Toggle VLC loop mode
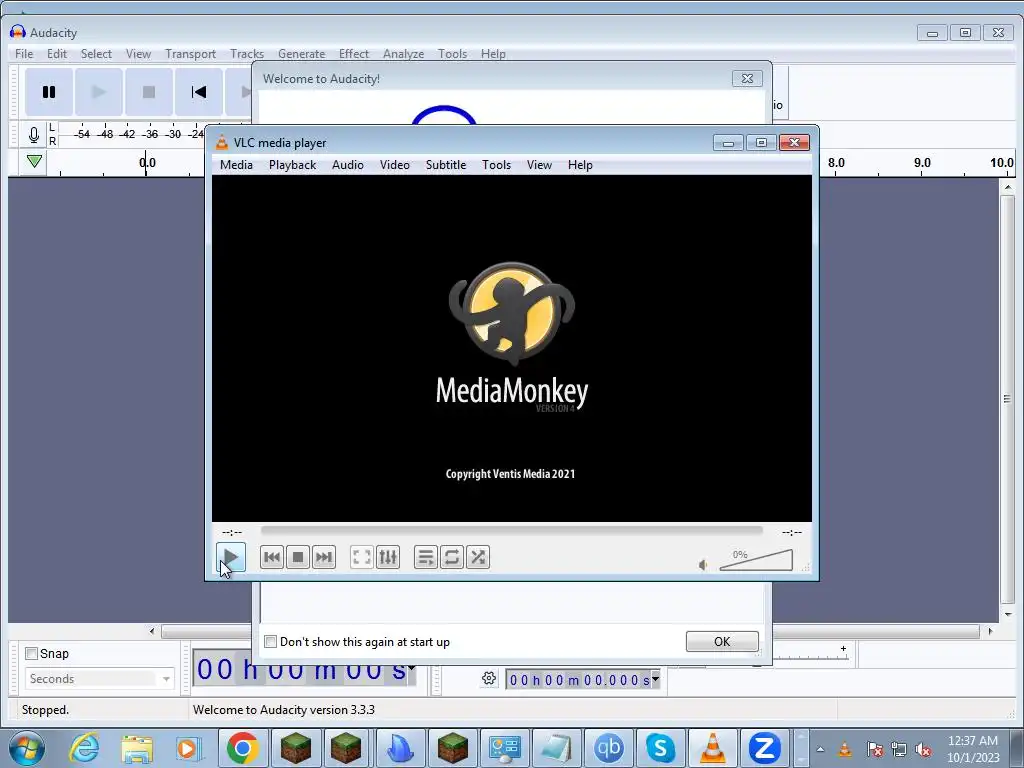This screenshot has height=768, width=1024. pos(452,557)
